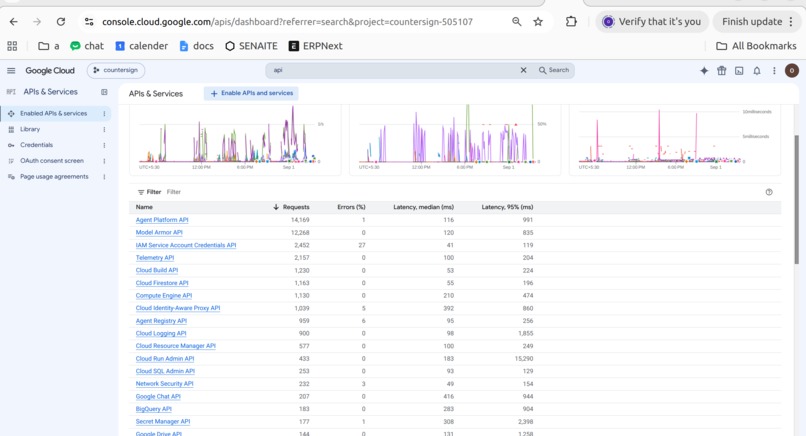
Task: Open the apps grid in bookmarks bar
Action: tap(12, 46)
